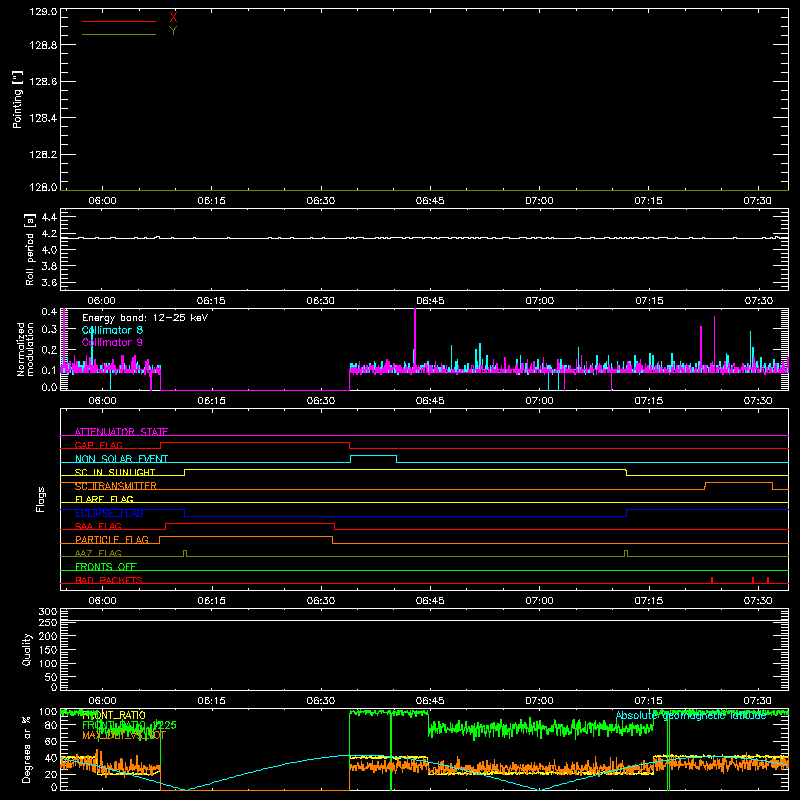The width and height of the screenshot is (800, 800).
Task: Click the 0.4 tick on modulation axis
Action: click(49, 312)
